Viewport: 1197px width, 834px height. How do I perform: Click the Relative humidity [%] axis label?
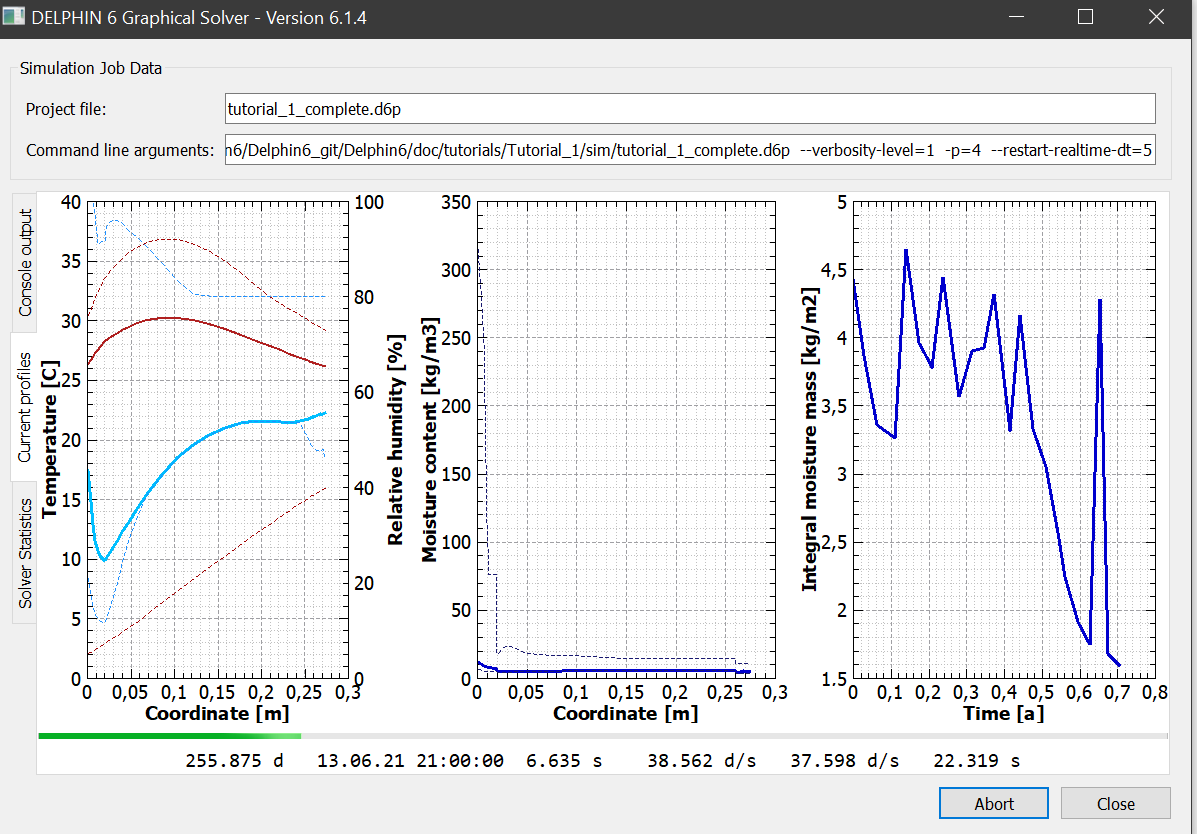pyautogui.click(x=395, y=440)
